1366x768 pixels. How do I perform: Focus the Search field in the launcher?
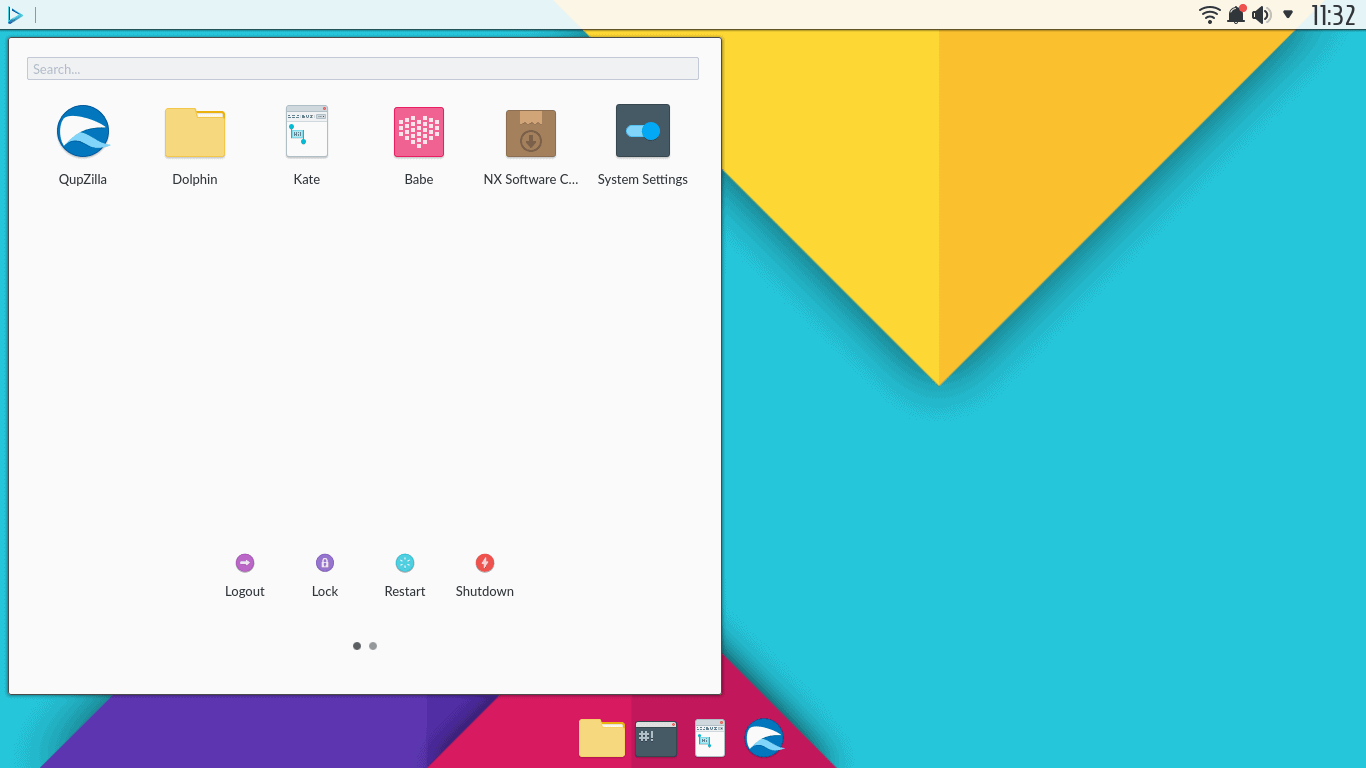[363, 69]
